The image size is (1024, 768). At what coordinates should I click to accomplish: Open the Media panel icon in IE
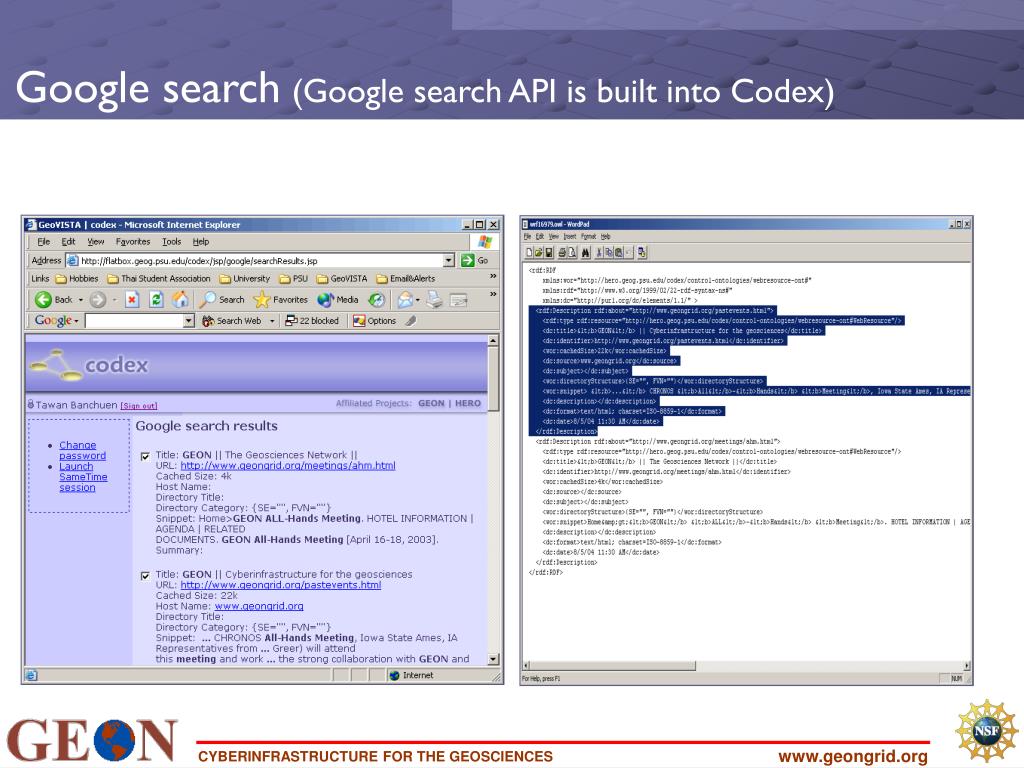(325, 300)
